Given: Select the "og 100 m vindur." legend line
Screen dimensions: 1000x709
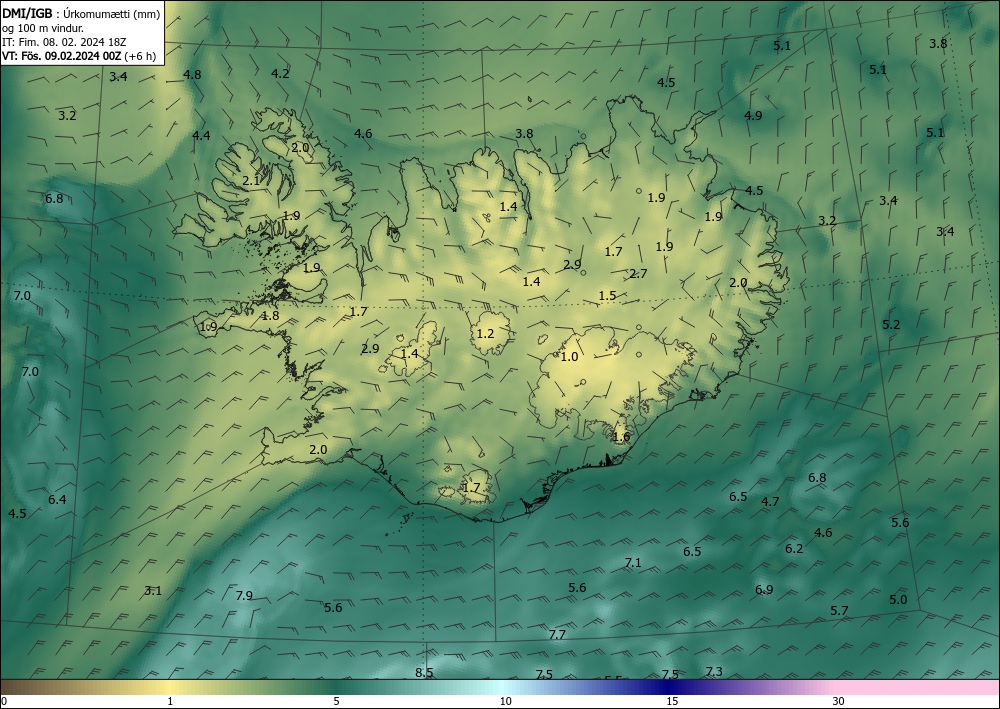Looking at the screenshot, I should coord(43,28).
